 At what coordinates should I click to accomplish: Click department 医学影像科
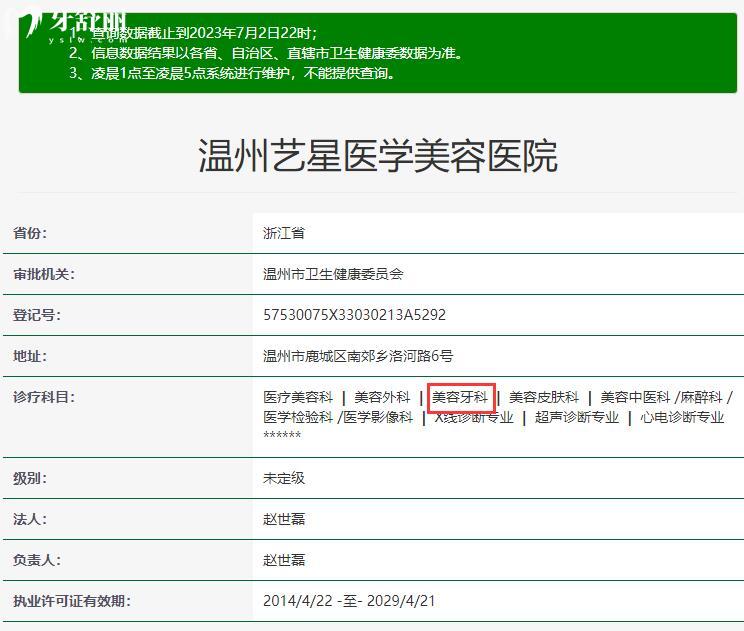tap(378, 417)
